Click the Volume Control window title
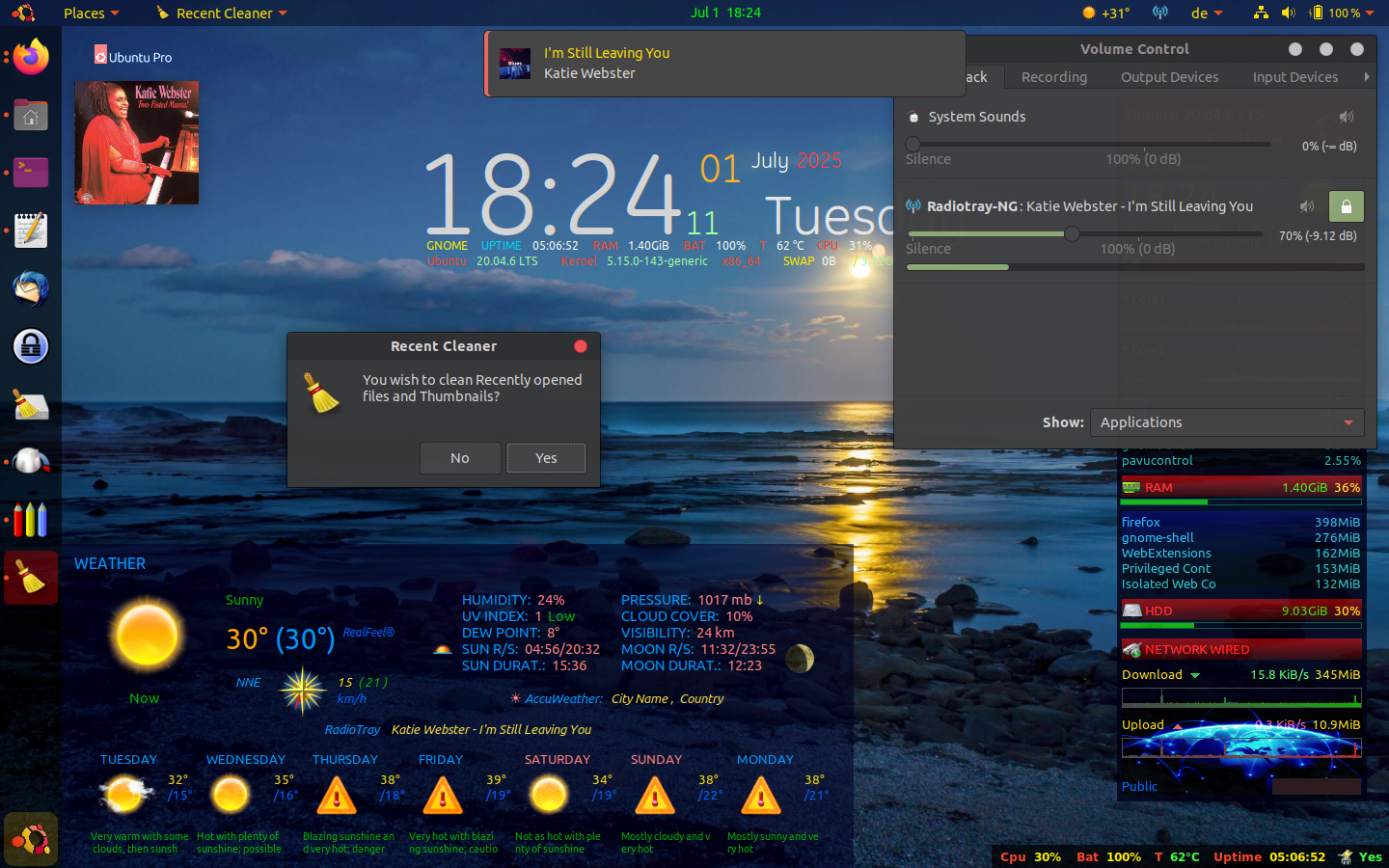Screen dimensions: 1389x868 point(1134,49)
